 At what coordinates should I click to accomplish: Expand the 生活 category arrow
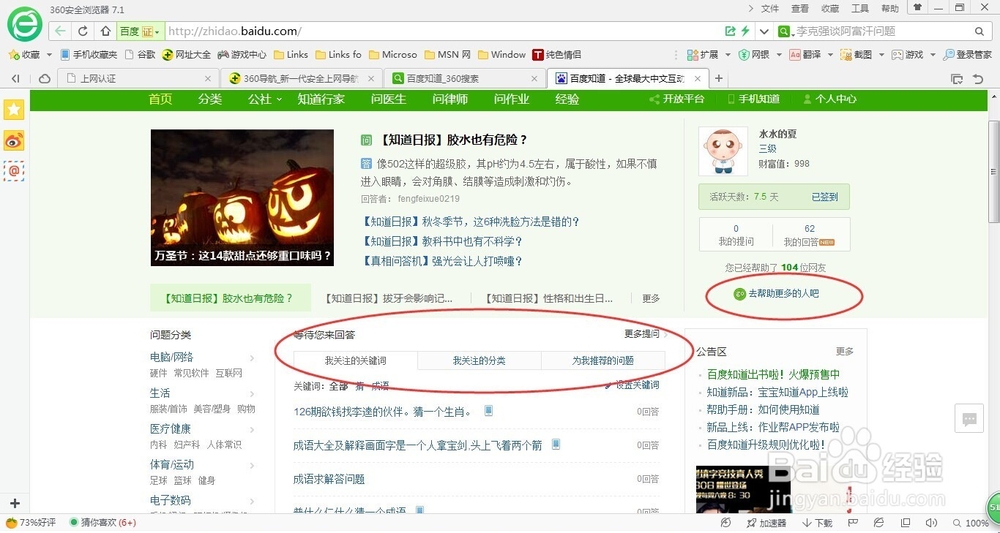252,393
